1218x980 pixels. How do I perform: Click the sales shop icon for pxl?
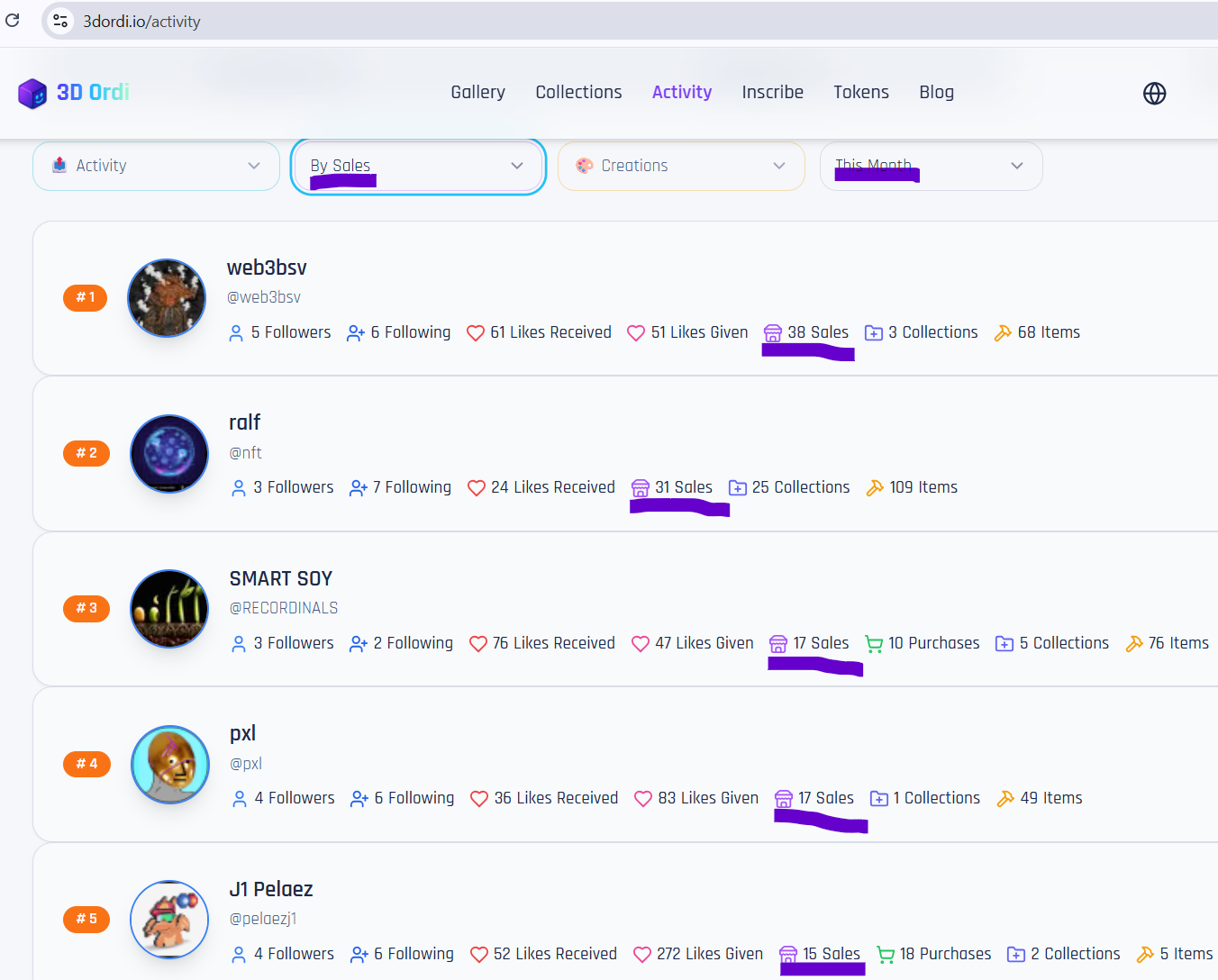(784, 799)
